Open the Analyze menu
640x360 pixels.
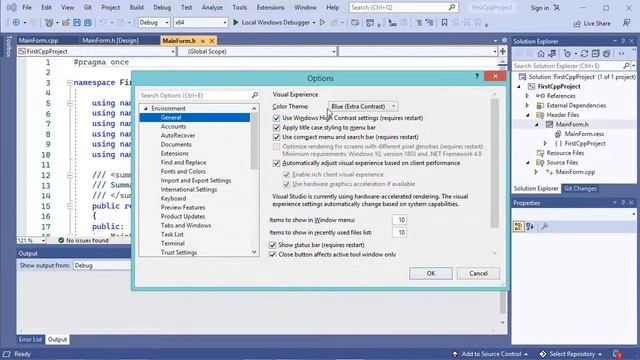pyautogui.click(x=212, y=7)
